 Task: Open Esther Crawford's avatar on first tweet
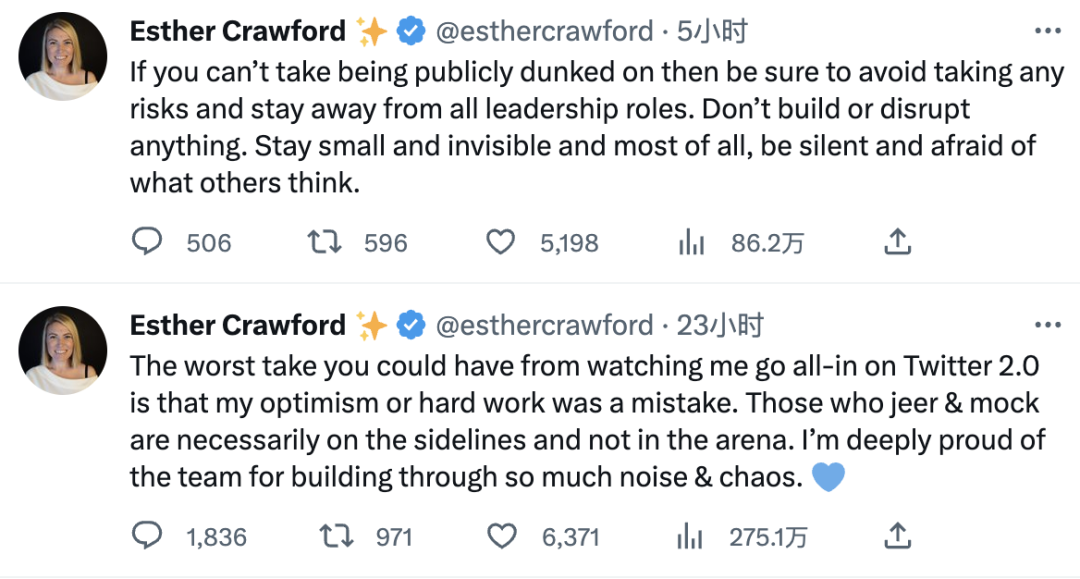[x=63, y=56]
